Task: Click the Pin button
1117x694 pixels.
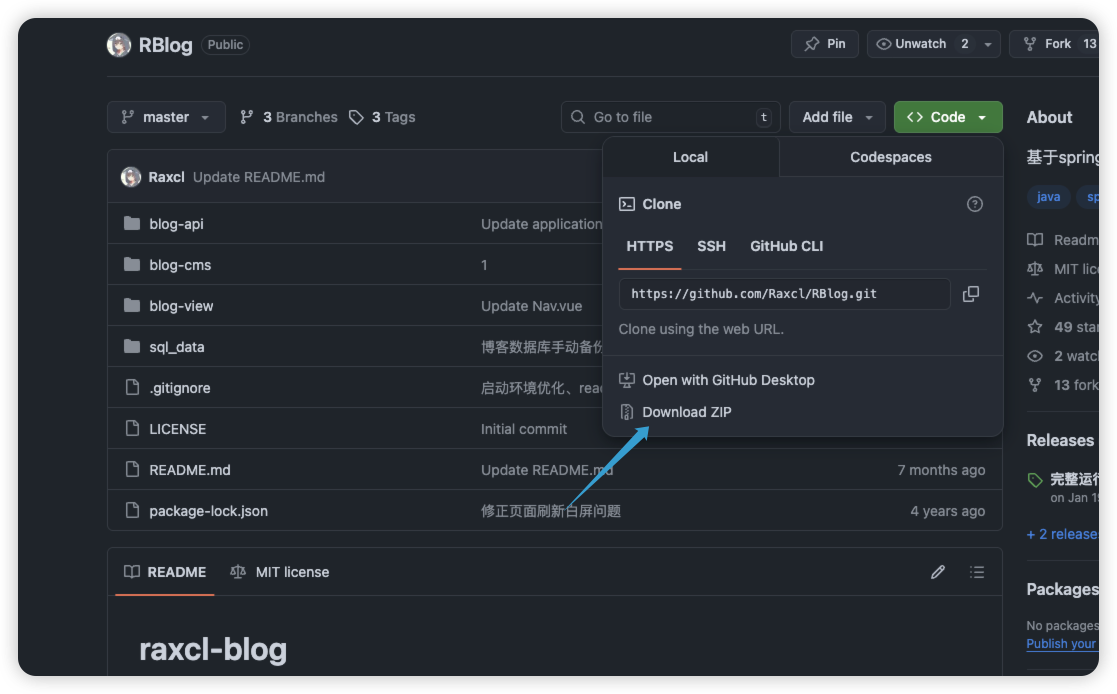Action: (x=824, y=44)
